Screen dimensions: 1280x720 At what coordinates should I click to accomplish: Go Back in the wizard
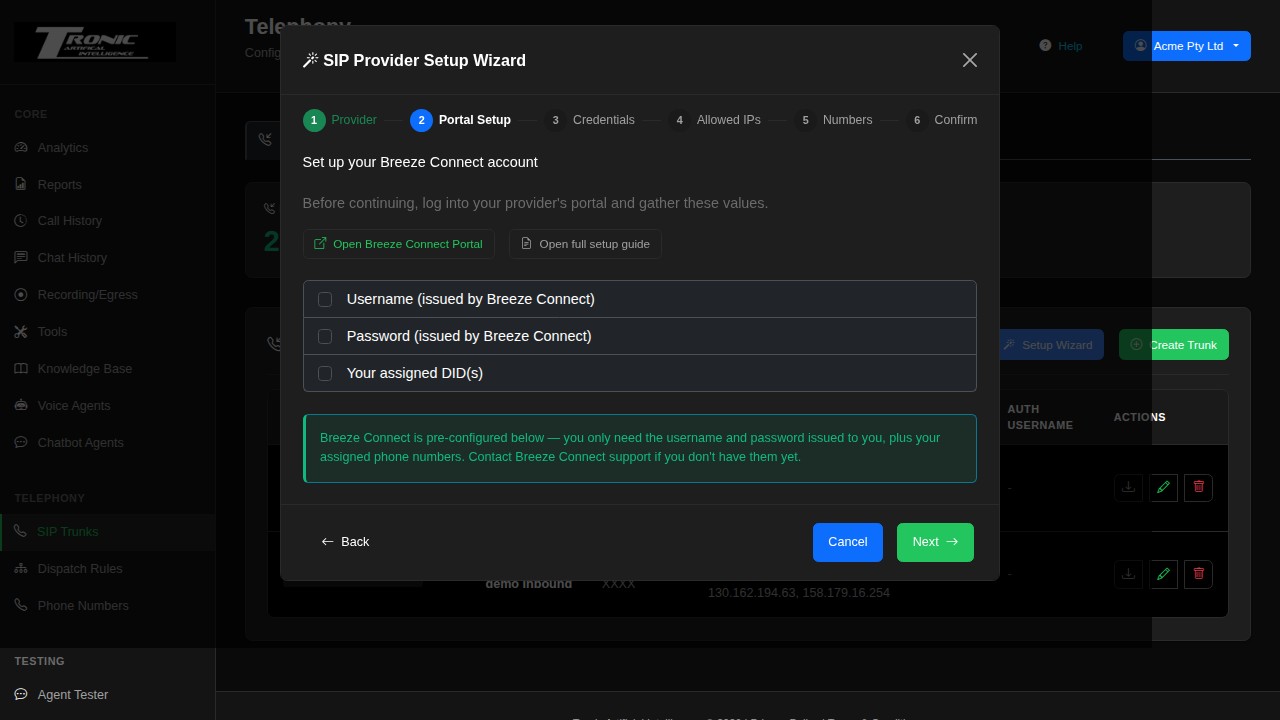[345, 542]
